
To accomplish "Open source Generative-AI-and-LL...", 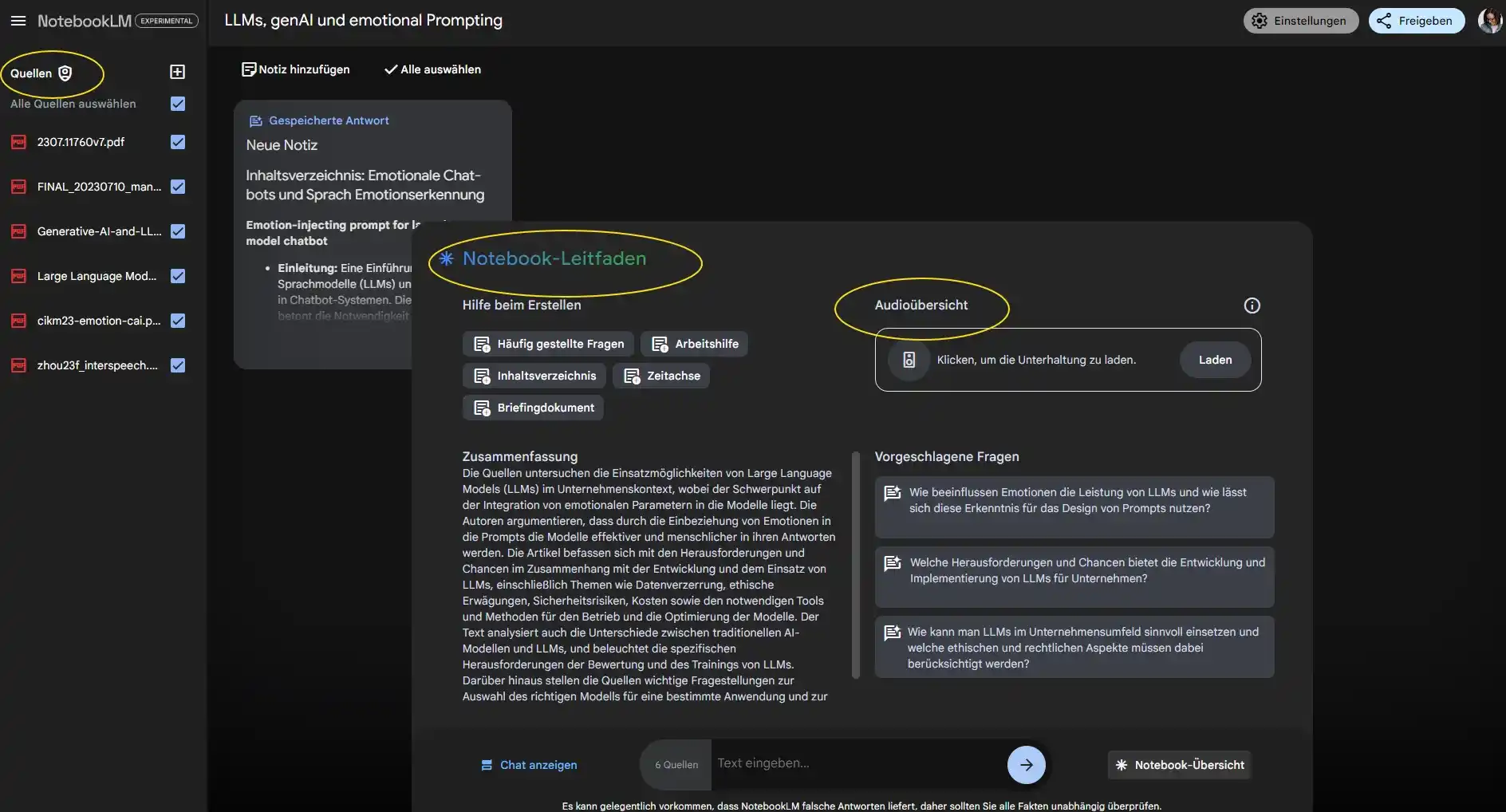I will tap(99, 231).
